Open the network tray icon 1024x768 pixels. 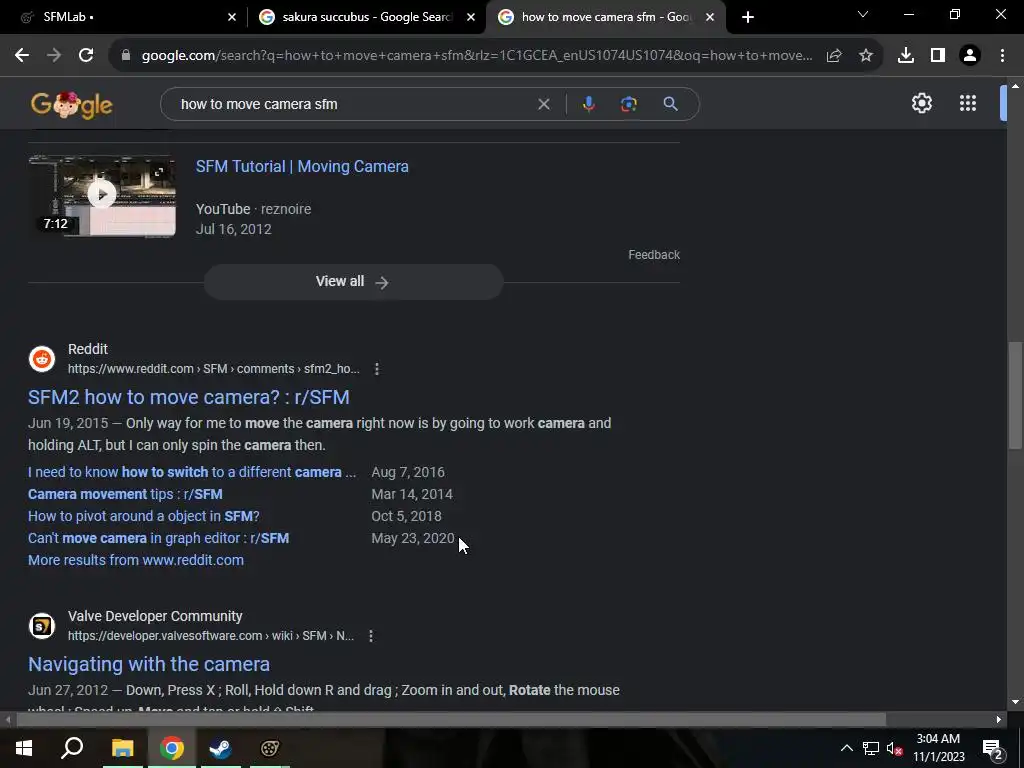click(x=871, y=748)
